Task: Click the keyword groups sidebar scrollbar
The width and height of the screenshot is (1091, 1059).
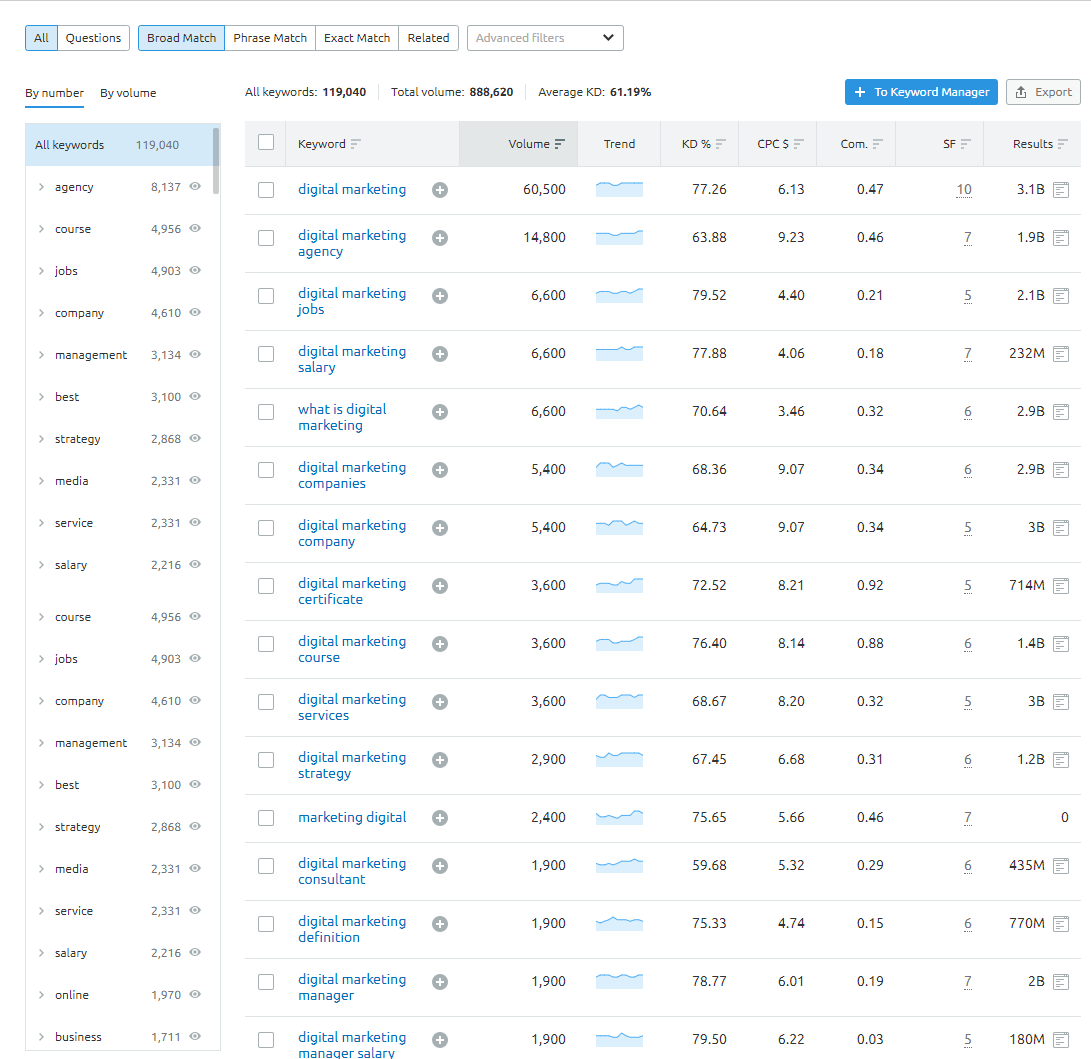Action: [216, 160]
